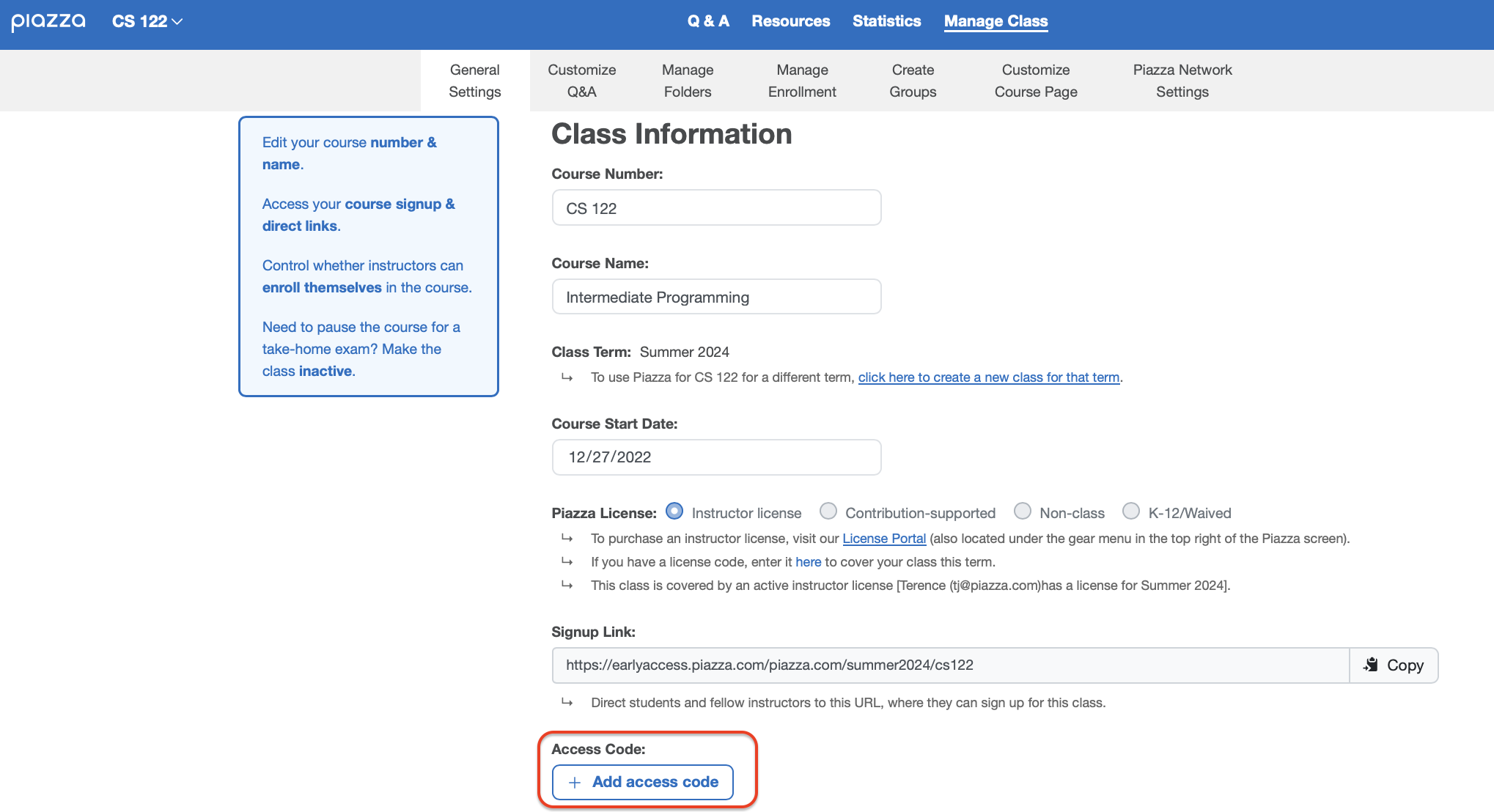Click the Course Start Date field
Viewport: 1494px width, 812px height.
[x=715, y=457]
